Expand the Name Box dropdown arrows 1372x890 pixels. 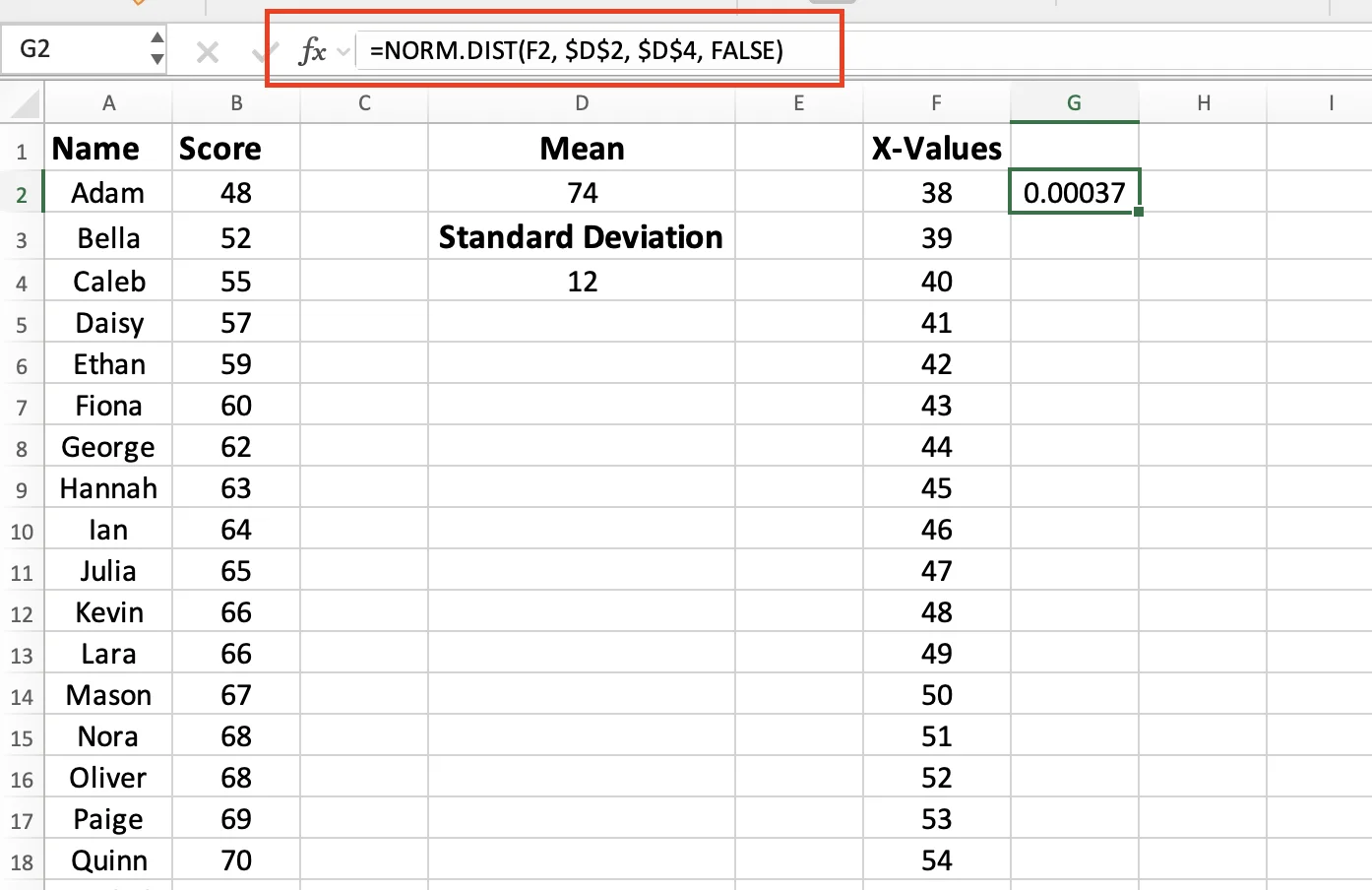coord(156,49)
